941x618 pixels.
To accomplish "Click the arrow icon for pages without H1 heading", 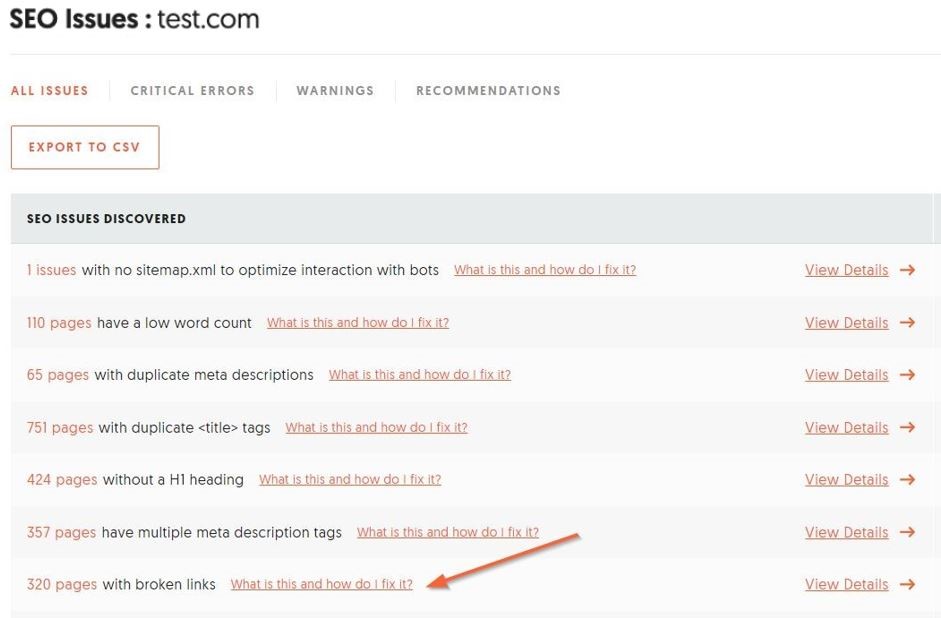I will point(907,479).
